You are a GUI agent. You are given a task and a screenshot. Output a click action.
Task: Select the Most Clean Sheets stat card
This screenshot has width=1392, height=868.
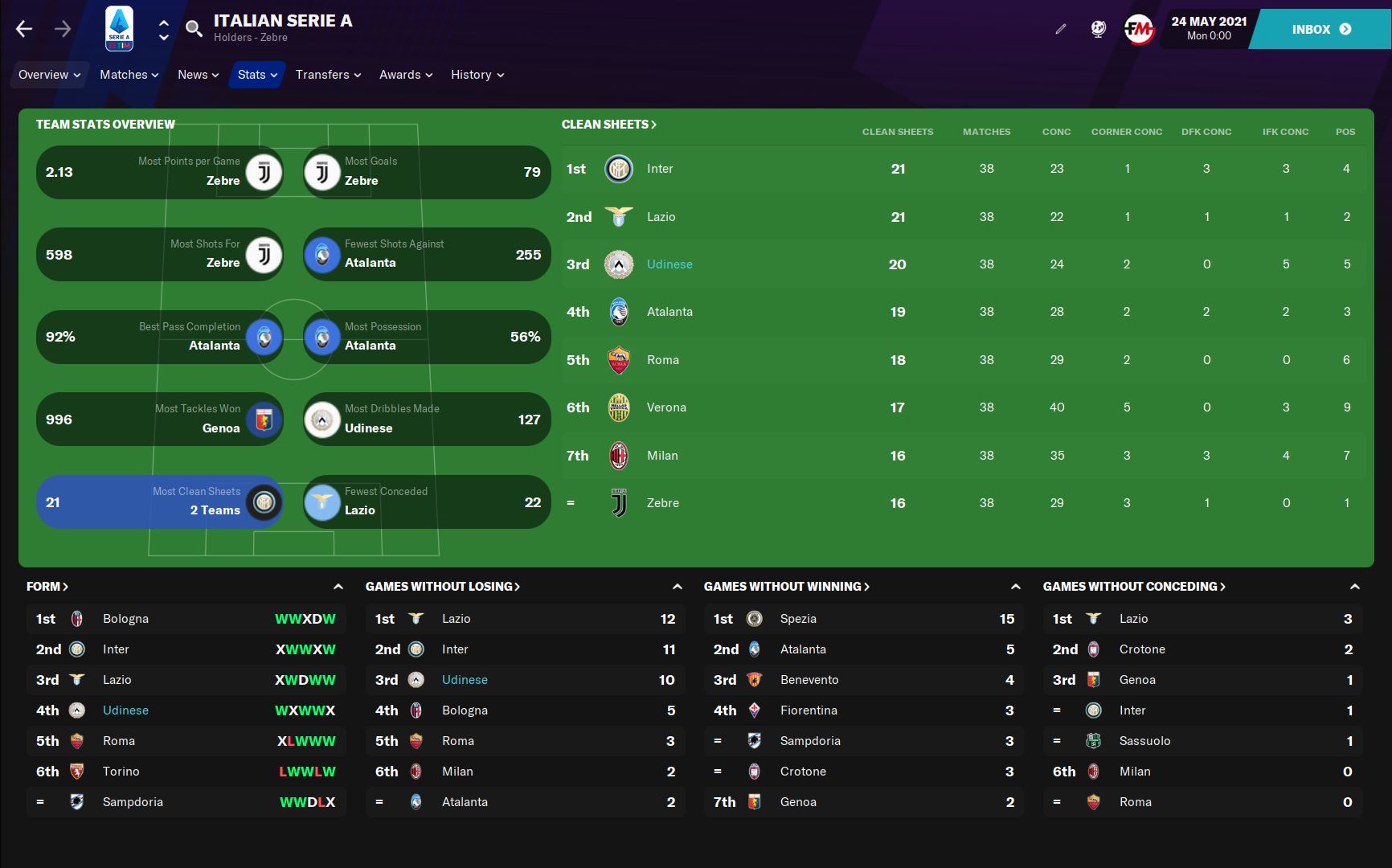(159, 502)
